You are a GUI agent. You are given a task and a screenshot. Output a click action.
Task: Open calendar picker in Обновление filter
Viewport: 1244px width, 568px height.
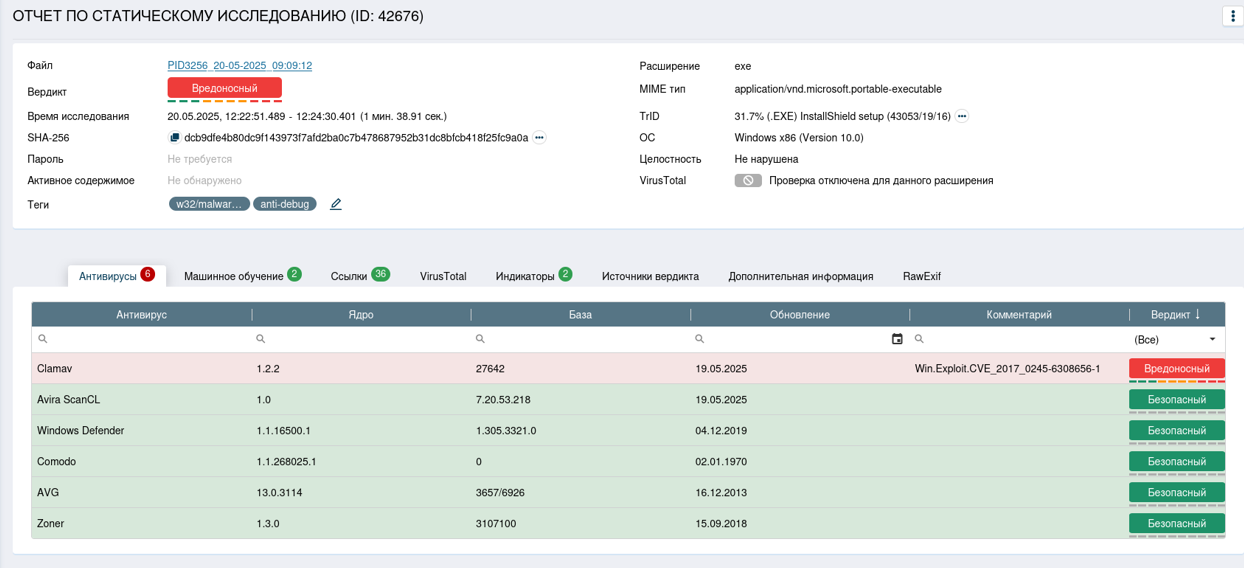(x=897, y=339)
